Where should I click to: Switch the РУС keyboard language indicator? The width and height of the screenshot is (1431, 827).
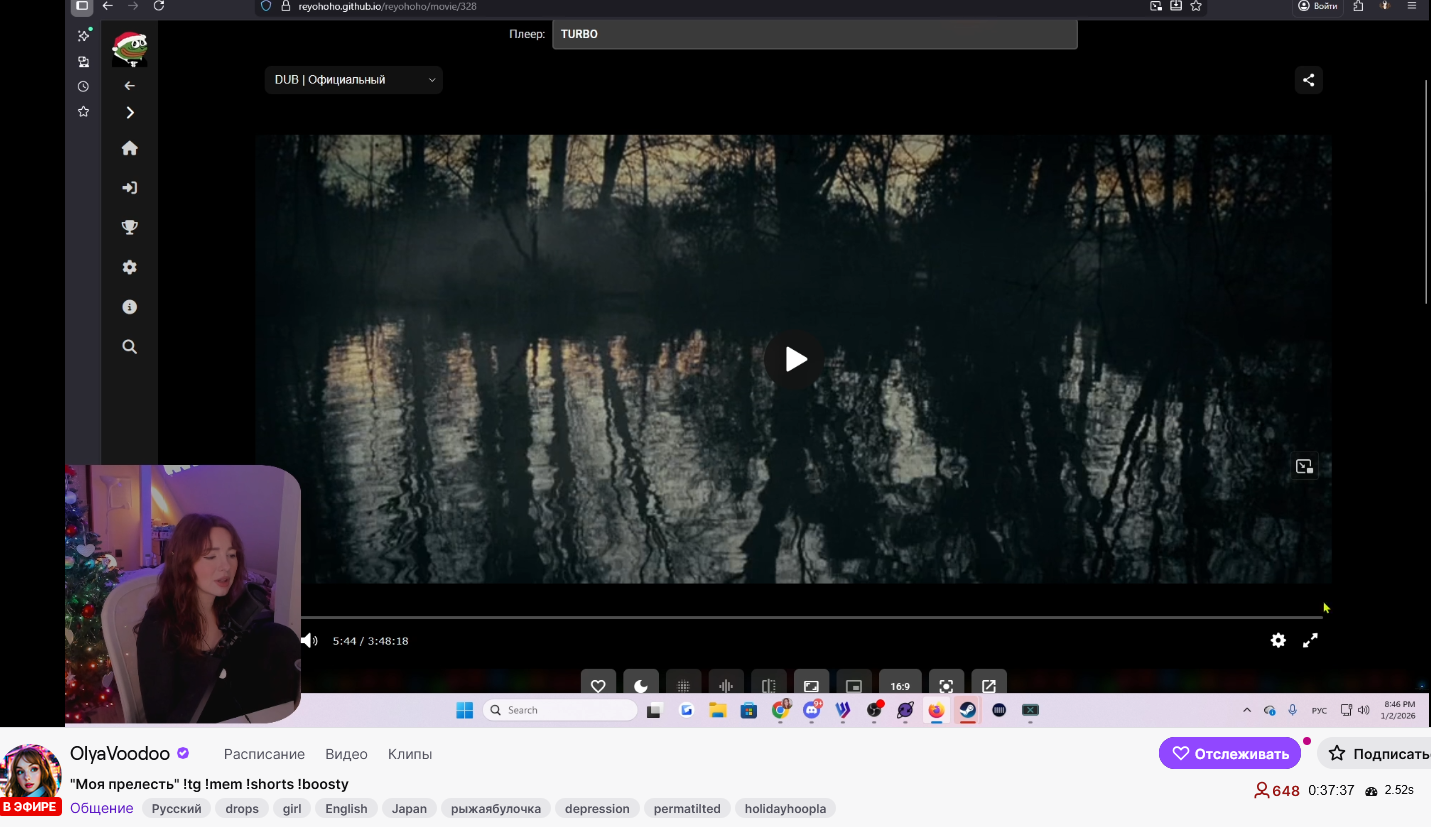tap(1319, 711)
